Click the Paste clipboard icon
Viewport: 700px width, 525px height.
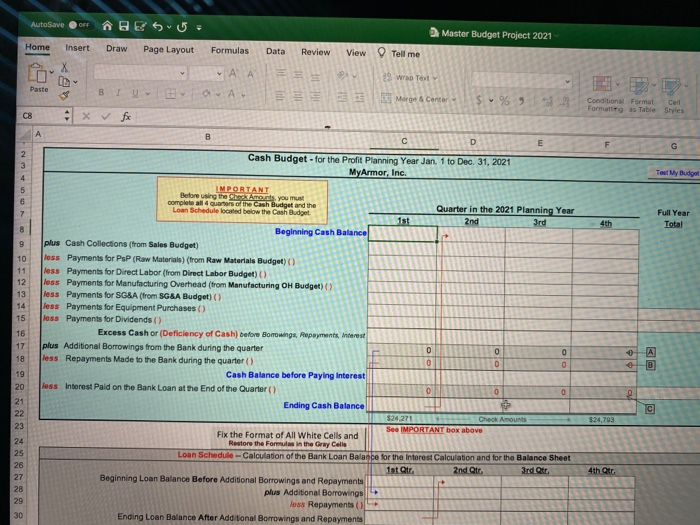pyautogui.click(x=38, y=73)
